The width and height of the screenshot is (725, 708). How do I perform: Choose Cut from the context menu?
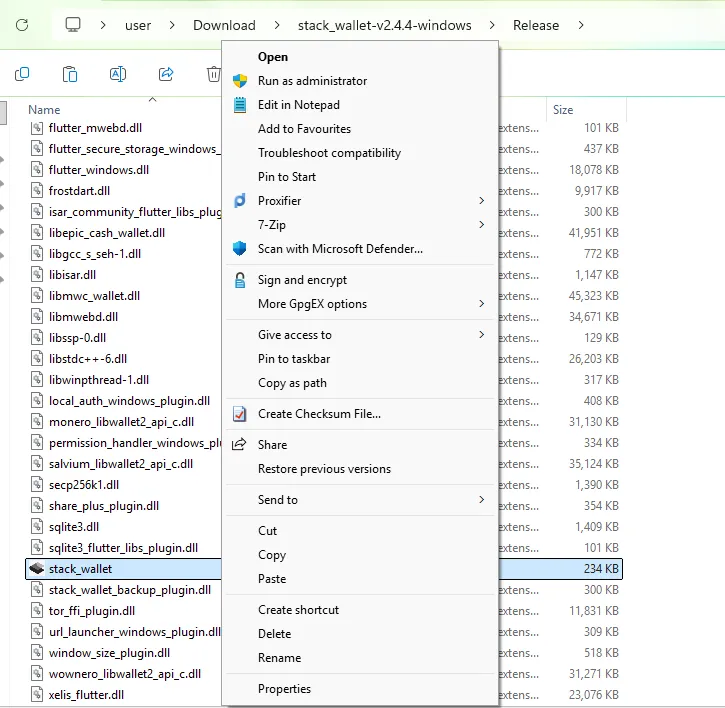[360, 531]
